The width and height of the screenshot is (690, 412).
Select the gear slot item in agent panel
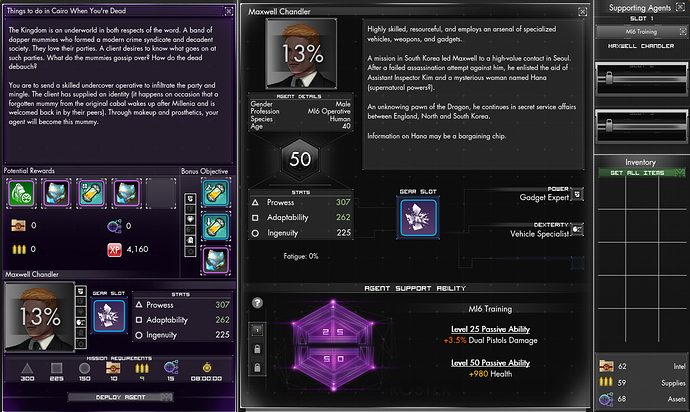(x=418, y=217)
